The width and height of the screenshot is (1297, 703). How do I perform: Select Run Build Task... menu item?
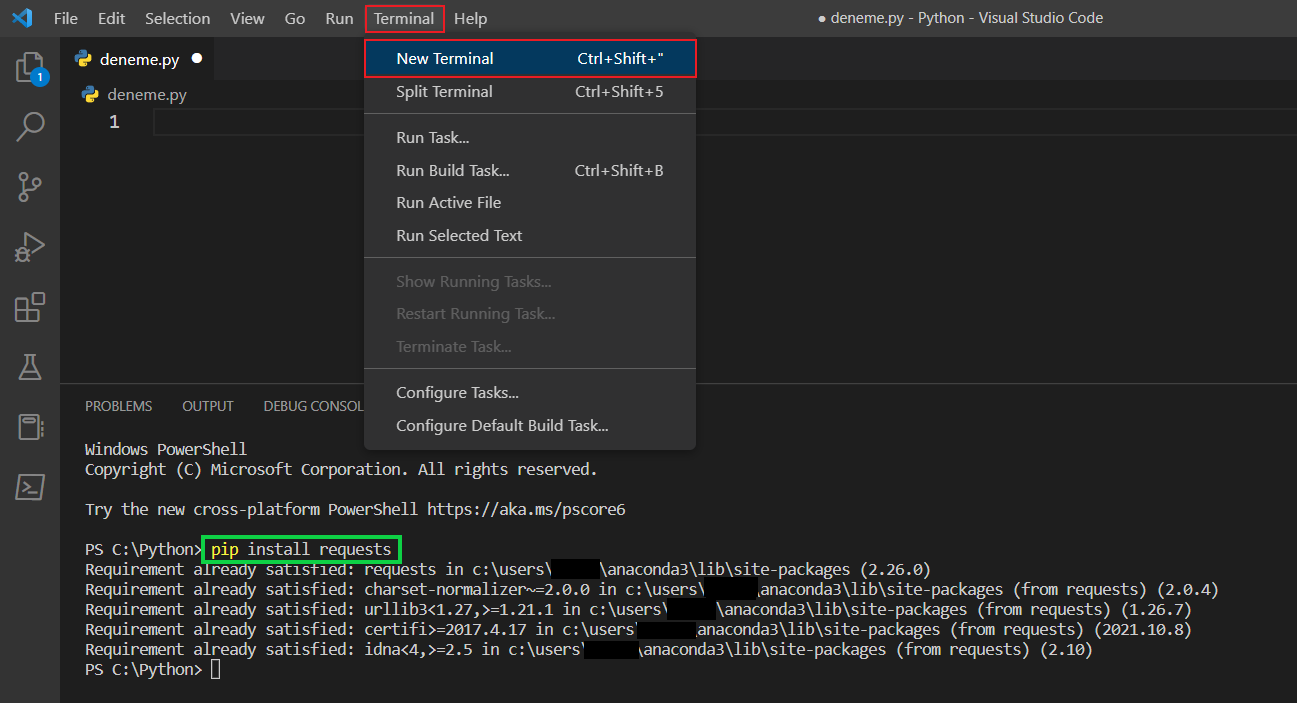[x=452, y=171]
